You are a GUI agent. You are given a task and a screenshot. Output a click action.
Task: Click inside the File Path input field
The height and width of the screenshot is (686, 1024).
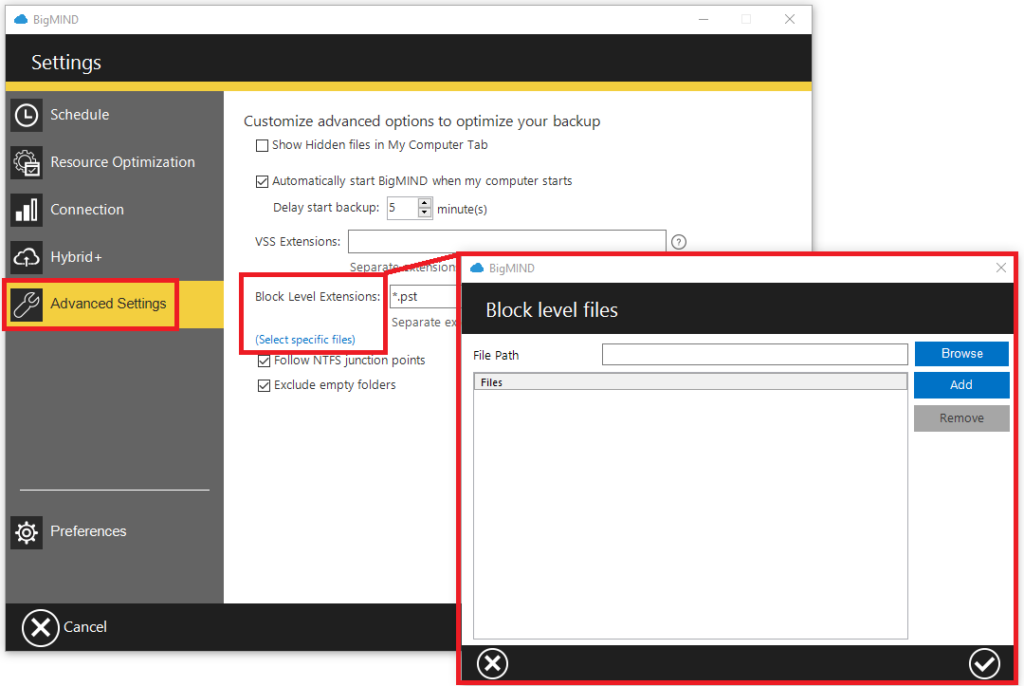[754, 354]
